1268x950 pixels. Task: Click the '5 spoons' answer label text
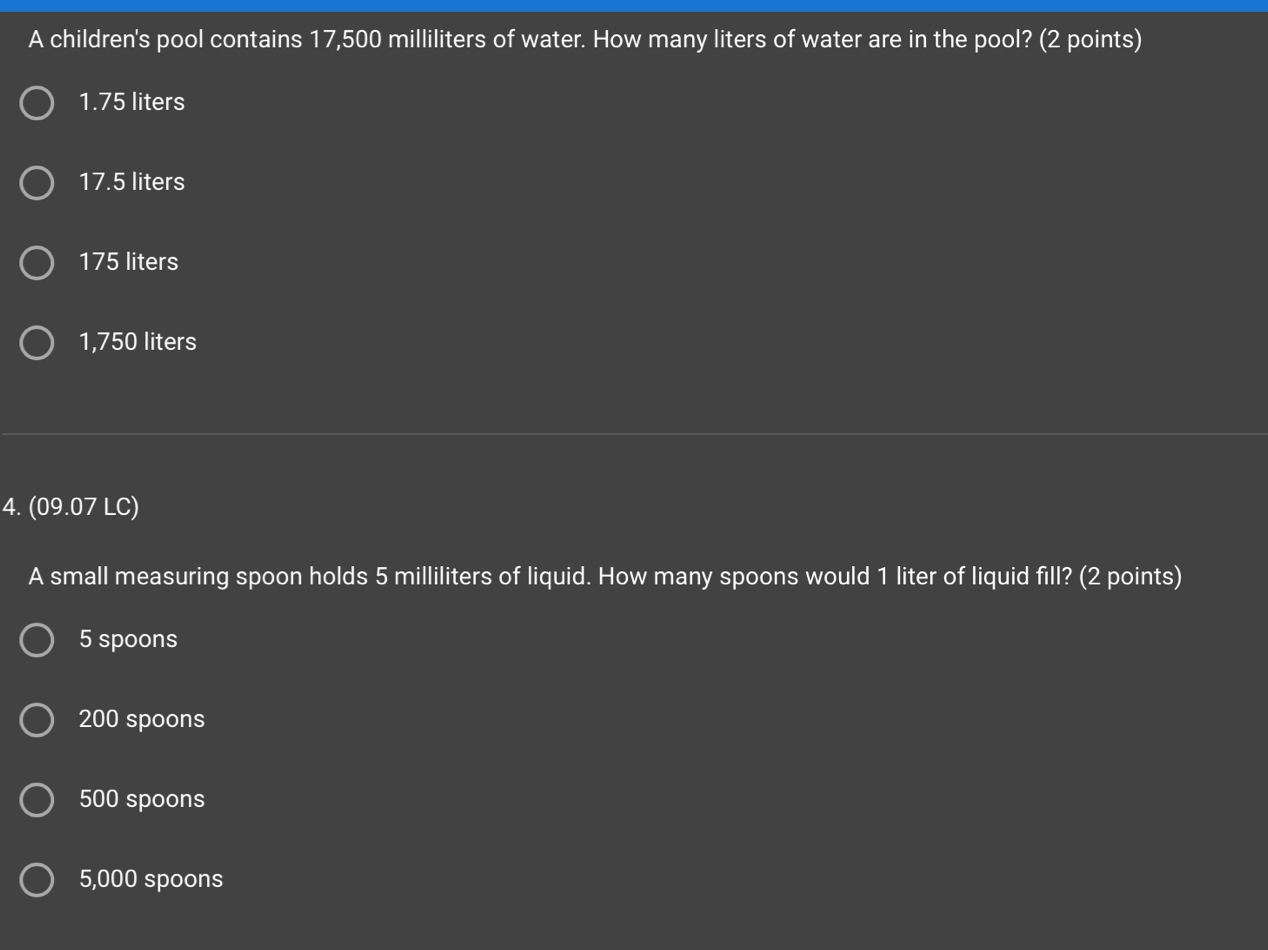(128, 640)
